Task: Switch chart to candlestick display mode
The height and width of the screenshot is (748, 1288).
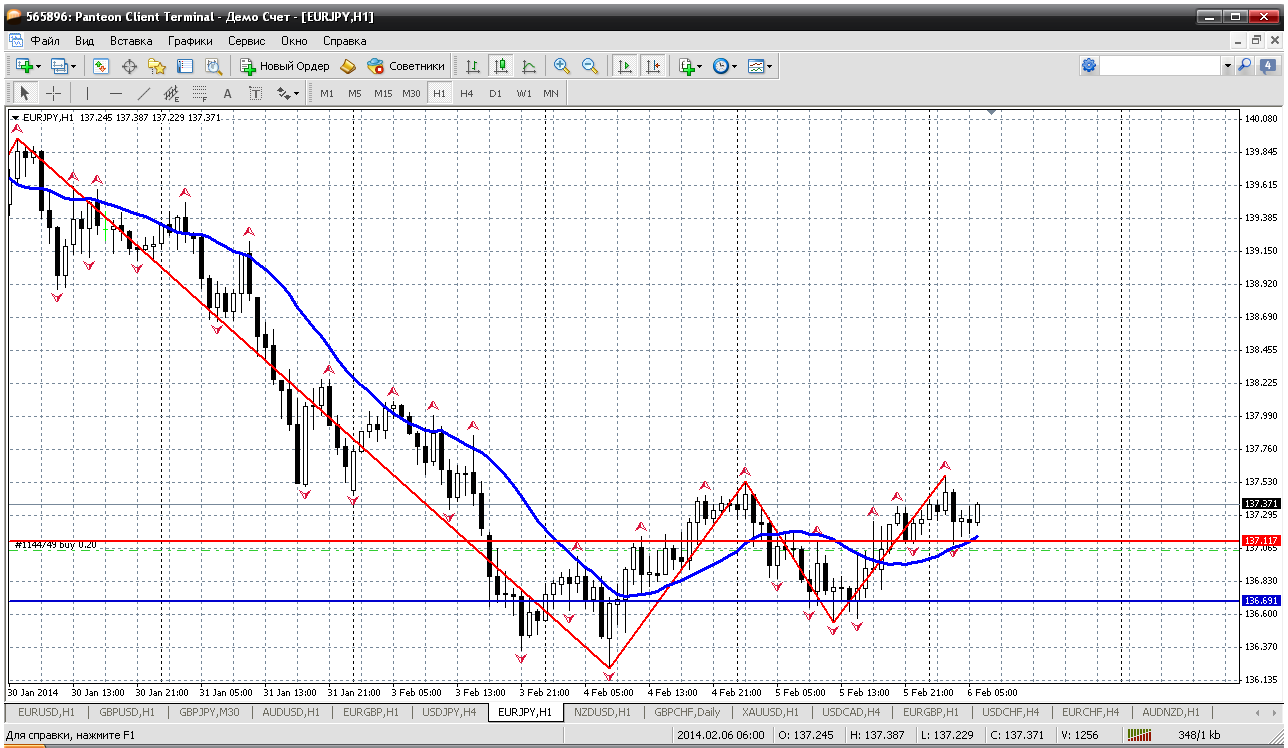Action: pos(501,66)
